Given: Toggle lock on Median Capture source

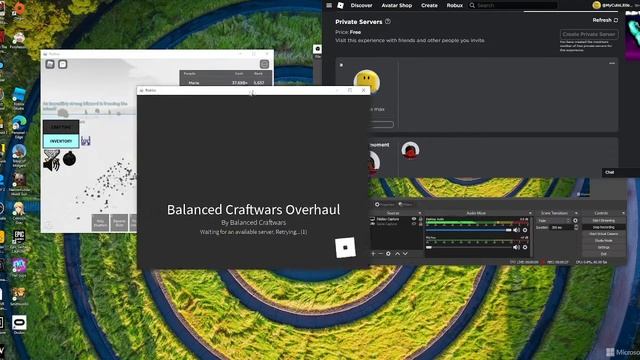Looking at the screenshot, I should coord(420,219).
